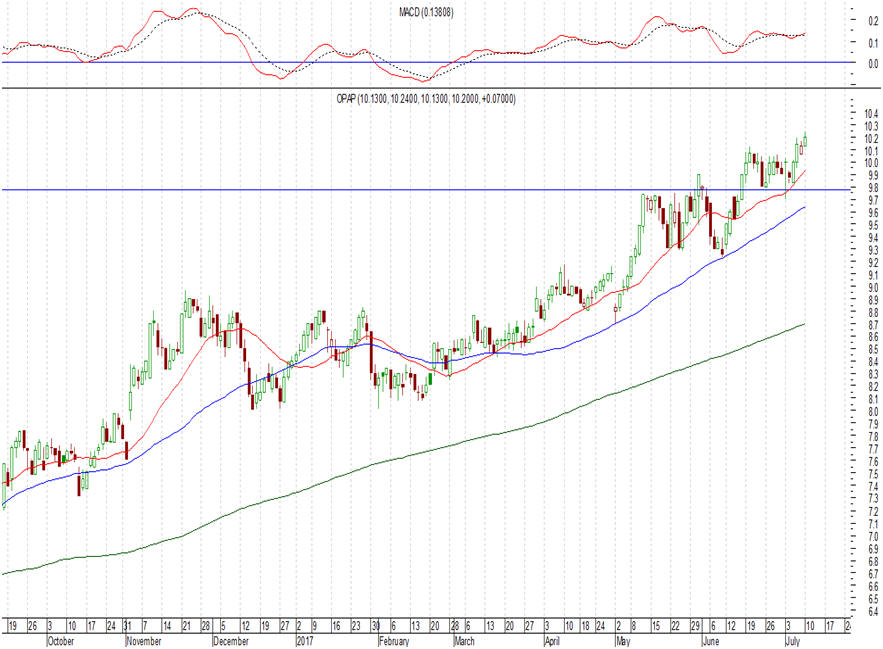Click the 8.0 price axis label
The image size is (883, 649).
(873, 412)
